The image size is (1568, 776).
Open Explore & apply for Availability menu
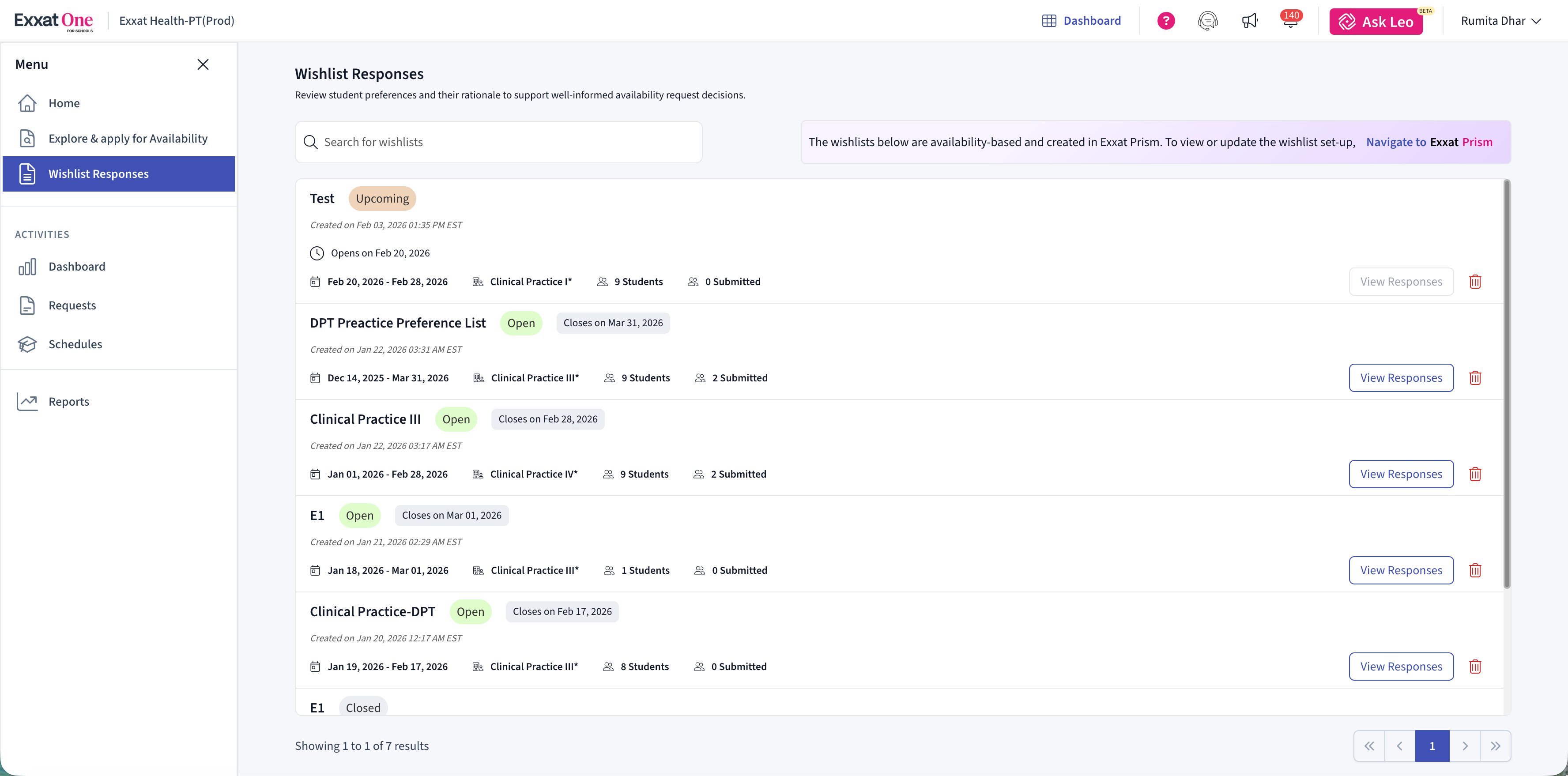pos(128,139)
